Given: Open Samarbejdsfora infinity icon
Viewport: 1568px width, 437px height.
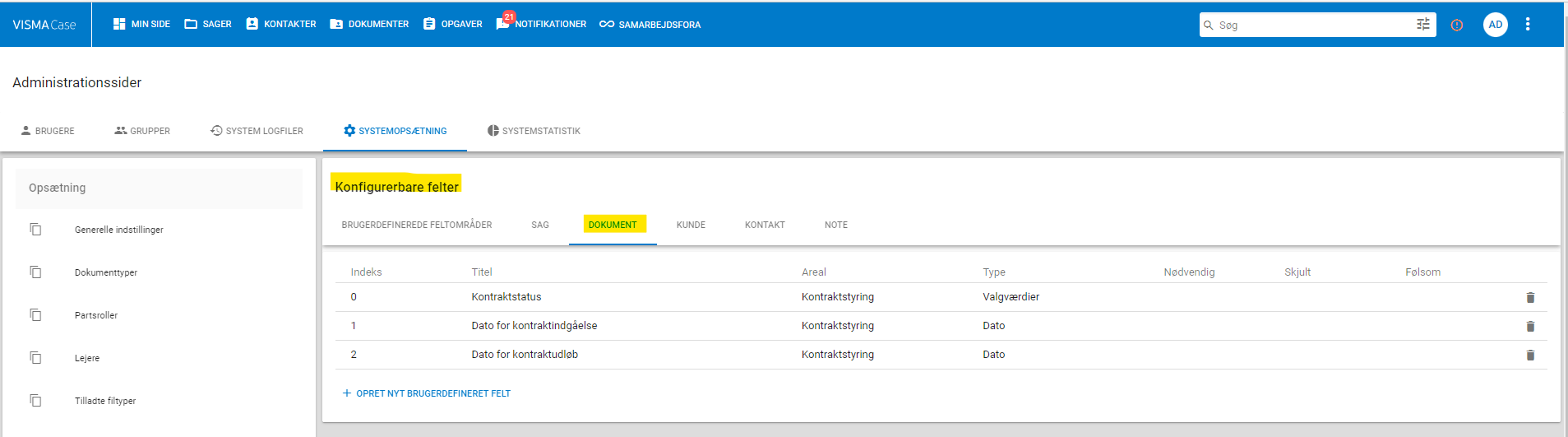Looking at the screenshot, I should (x=607, y=24).
